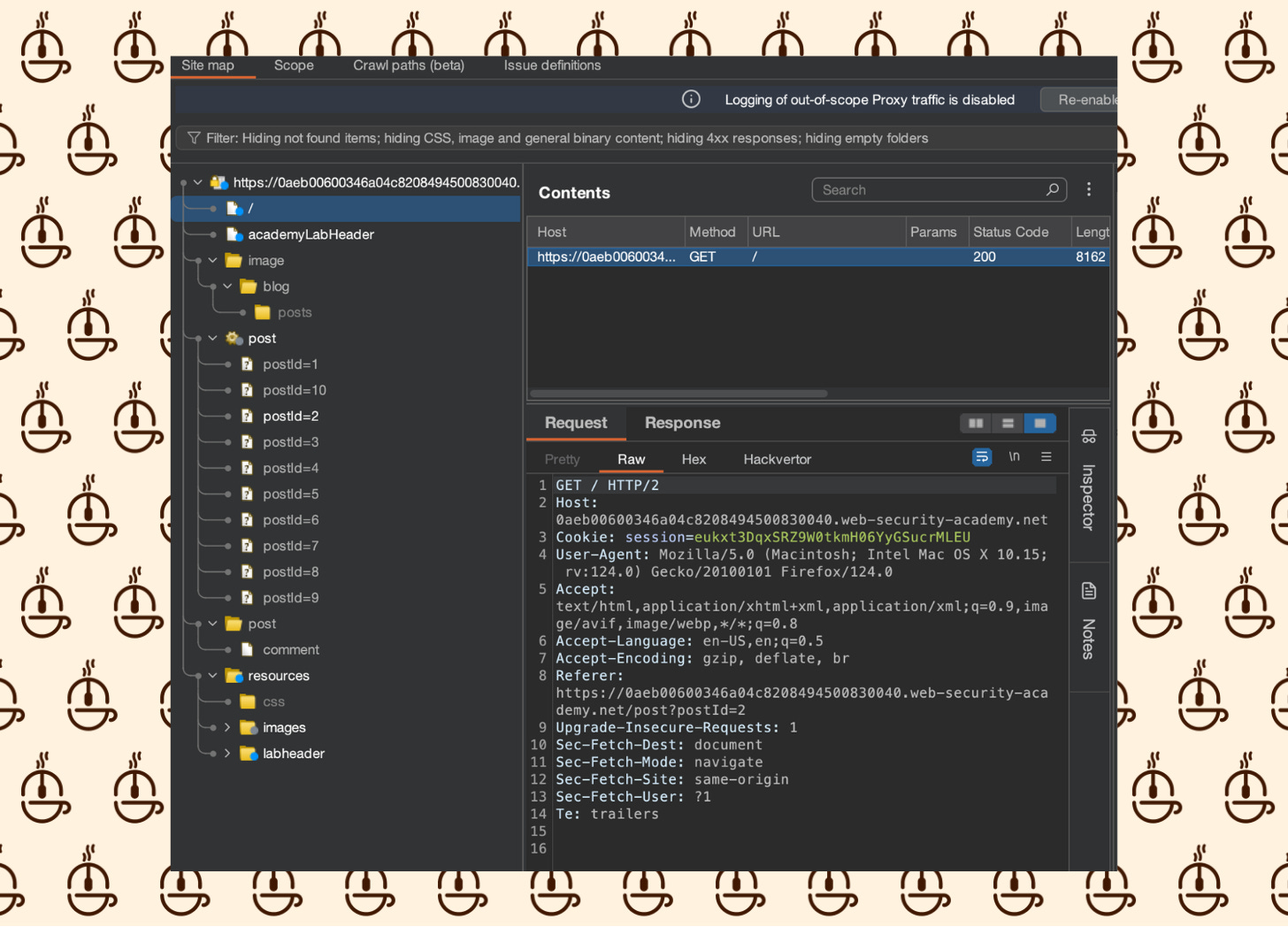Click the Contents search field
This screenshot has height=927, width=1288.
pos(939,190)
